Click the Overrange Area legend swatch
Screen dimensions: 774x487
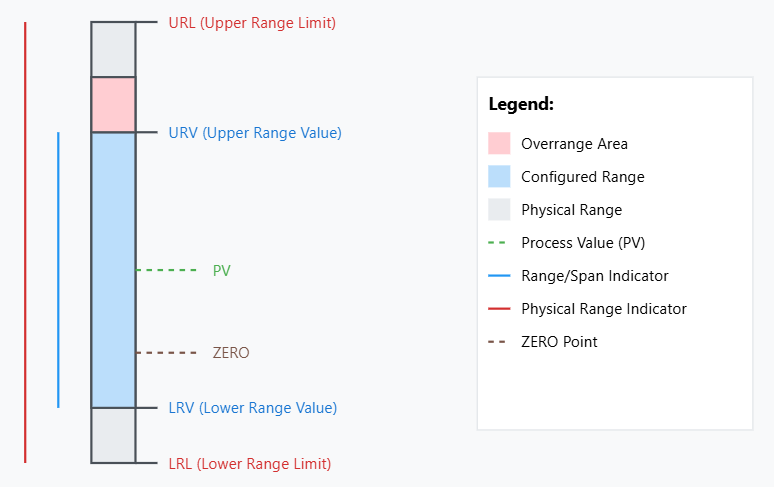coord(499,143)
